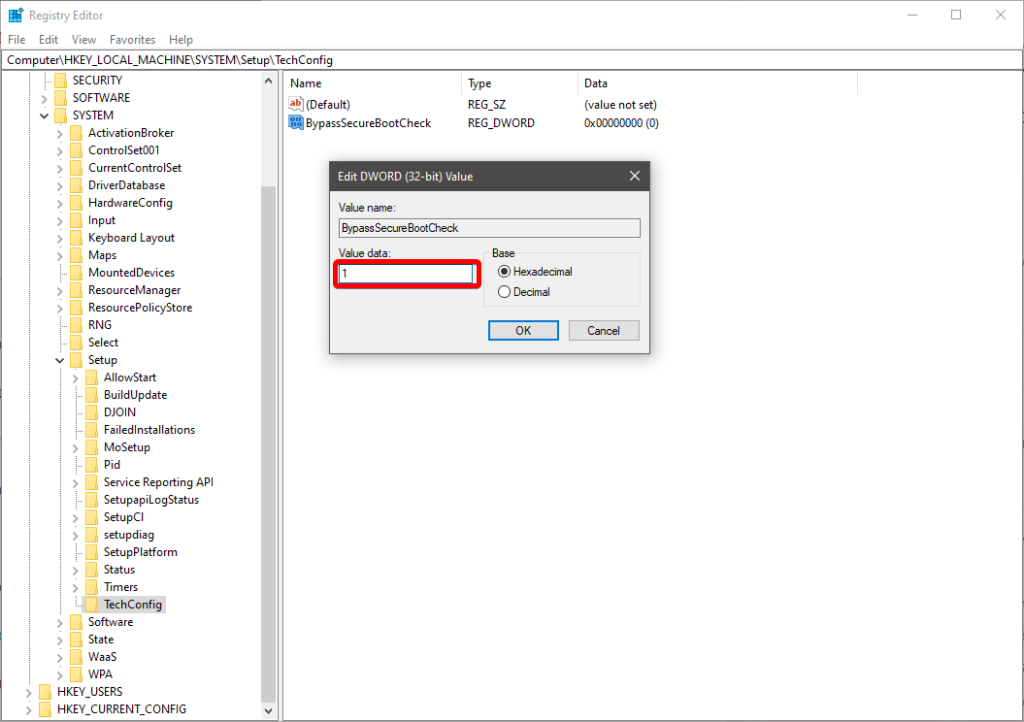Select the Decimal base option
Image resolution: width=1024 pixels, height=722 pixels.
click(x=504, y=292)
